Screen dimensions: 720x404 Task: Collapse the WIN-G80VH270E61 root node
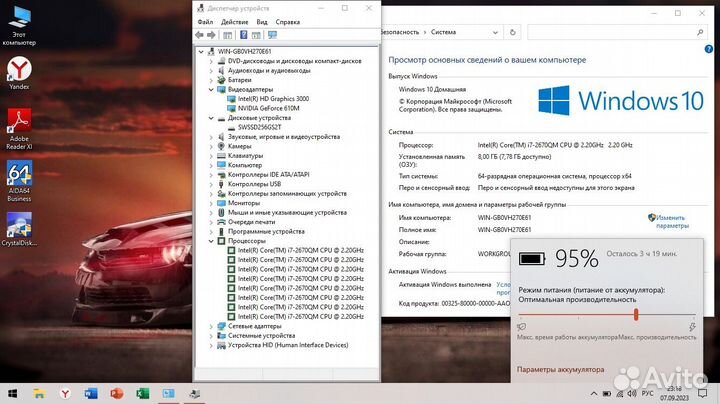[x=201, y=51]
